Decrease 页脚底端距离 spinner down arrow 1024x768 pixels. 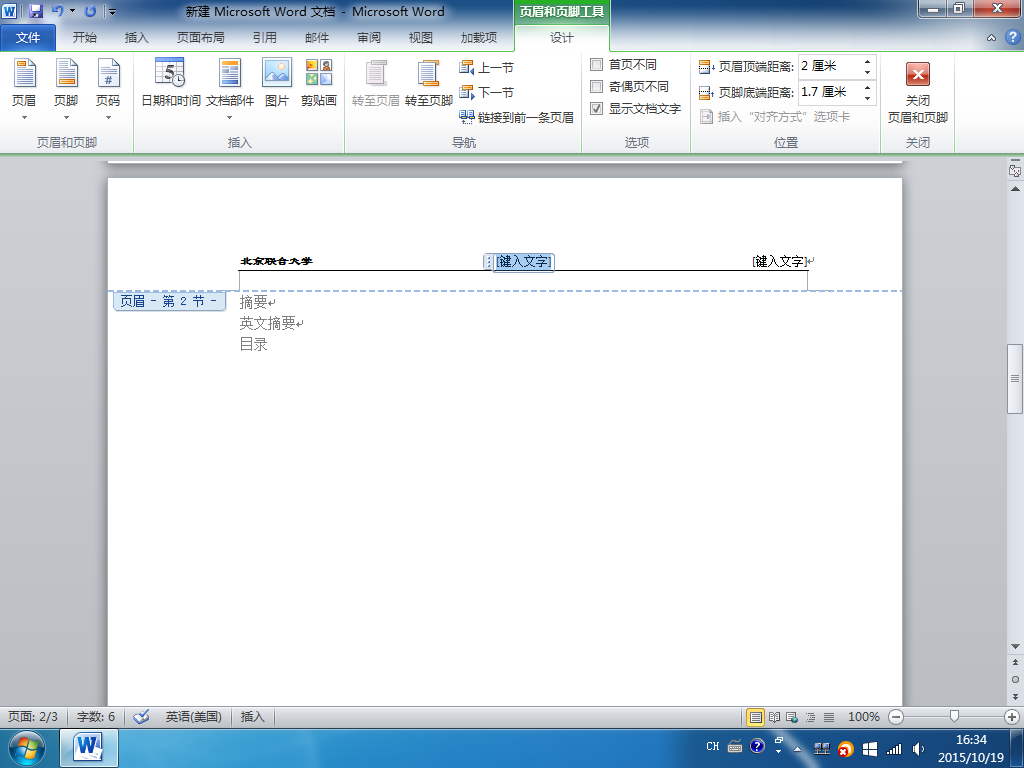click(x=867, y=99)
